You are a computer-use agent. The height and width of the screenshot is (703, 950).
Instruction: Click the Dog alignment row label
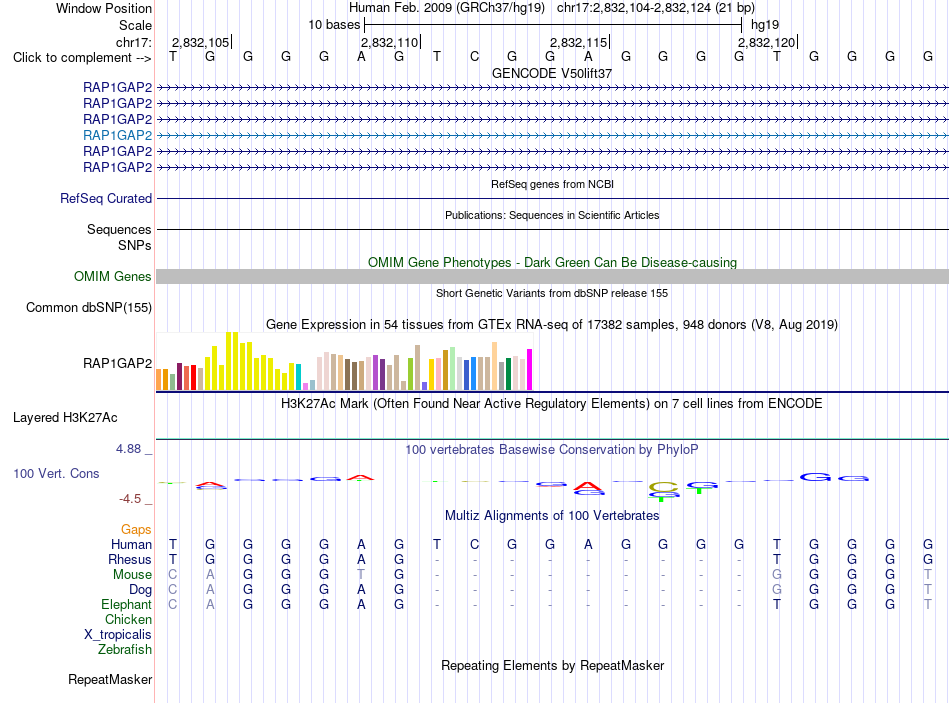141,590
